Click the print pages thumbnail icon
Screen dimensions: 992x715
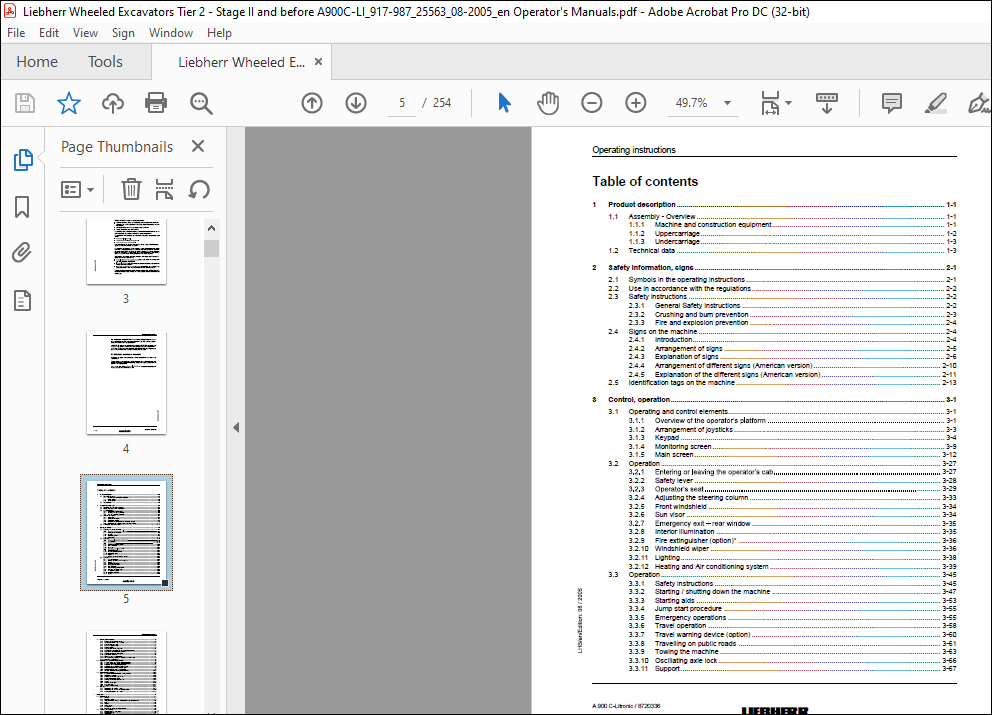pos(164,189)
